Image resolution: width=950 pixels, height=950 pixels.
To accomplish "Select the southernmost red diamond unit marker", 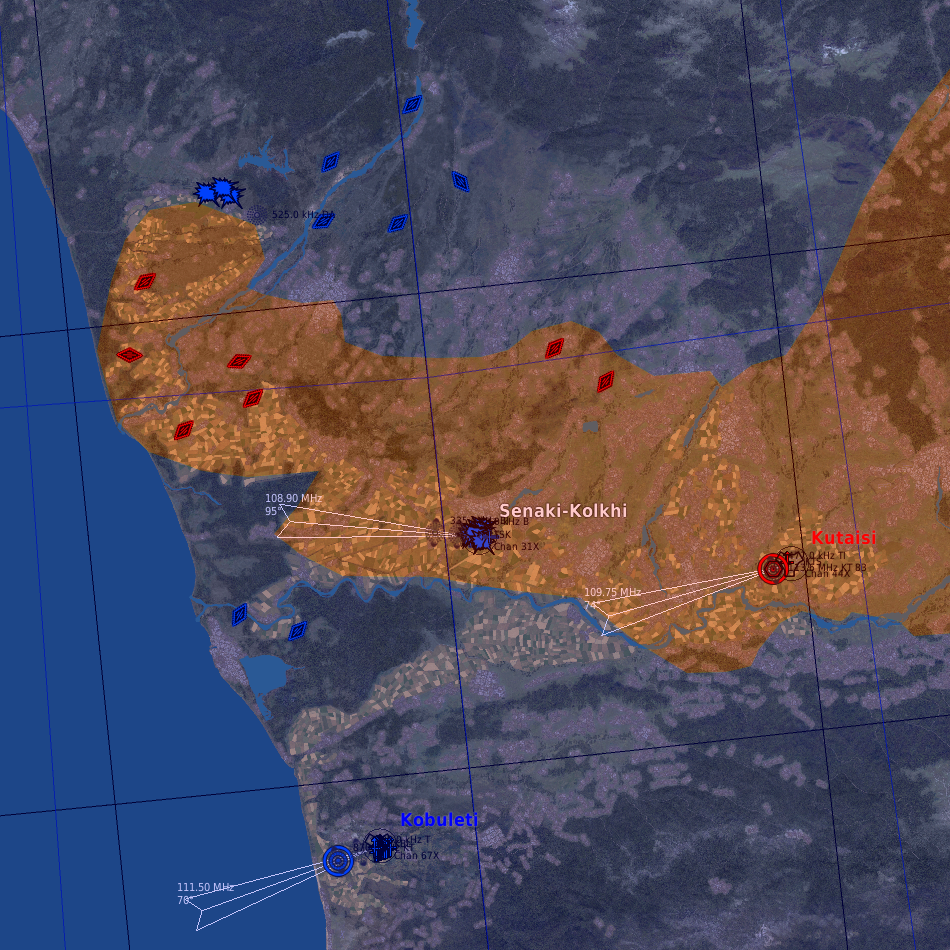I will (184, 430).
